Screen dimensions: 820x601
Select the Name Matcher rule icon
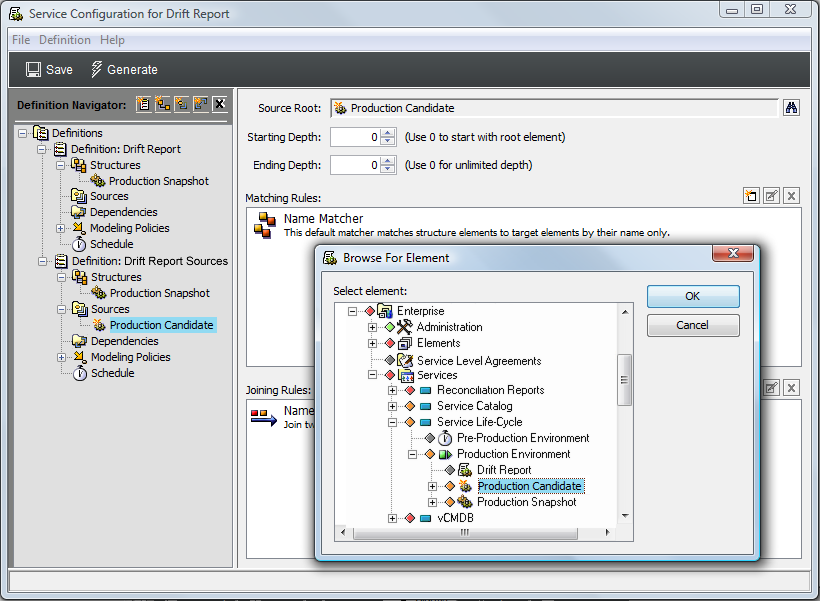point(265,225)
